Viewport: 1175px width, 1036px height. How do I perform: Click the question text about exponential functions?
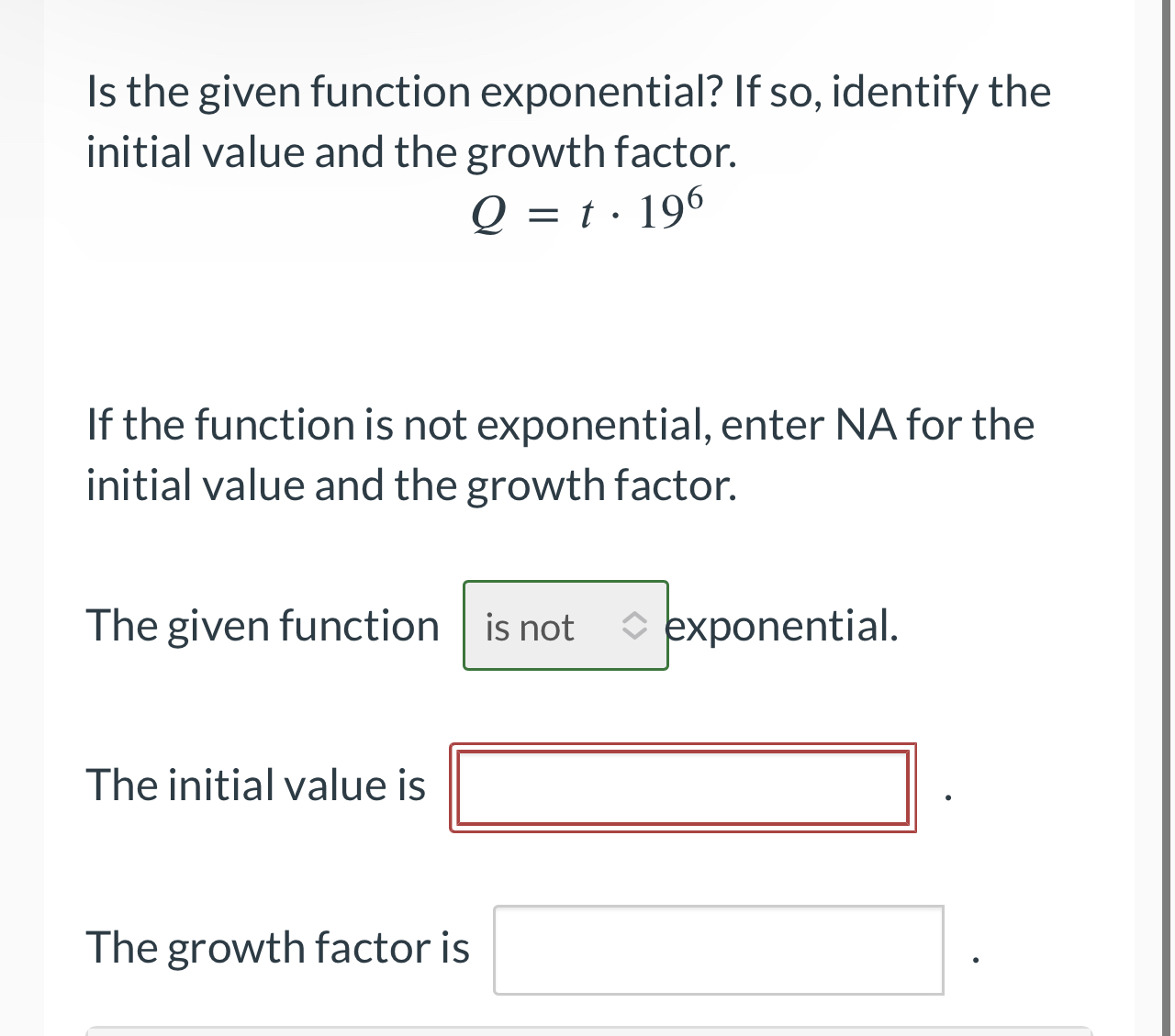567,121
